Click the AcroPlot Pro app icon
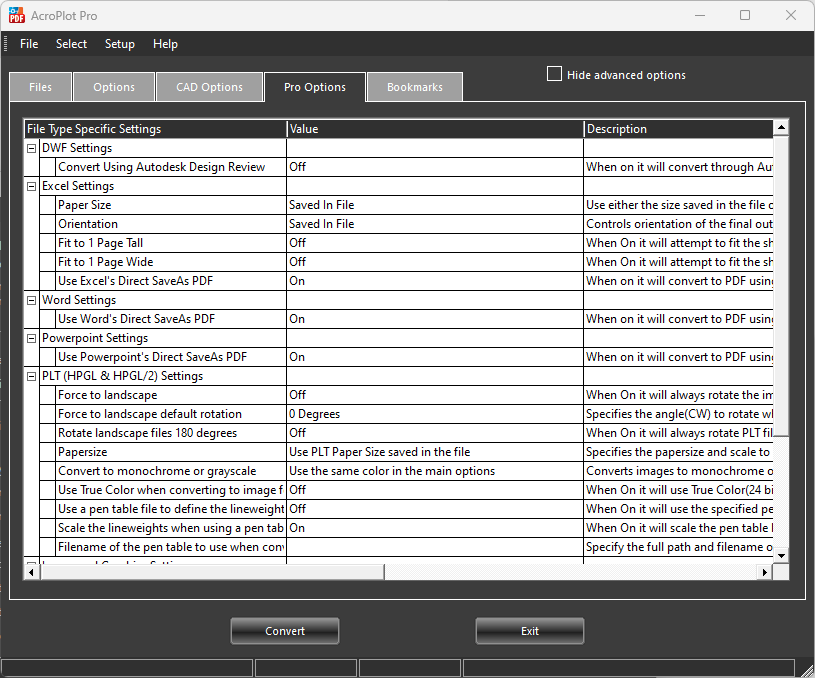This screenshot has height=678, width=815. [17, 16]
